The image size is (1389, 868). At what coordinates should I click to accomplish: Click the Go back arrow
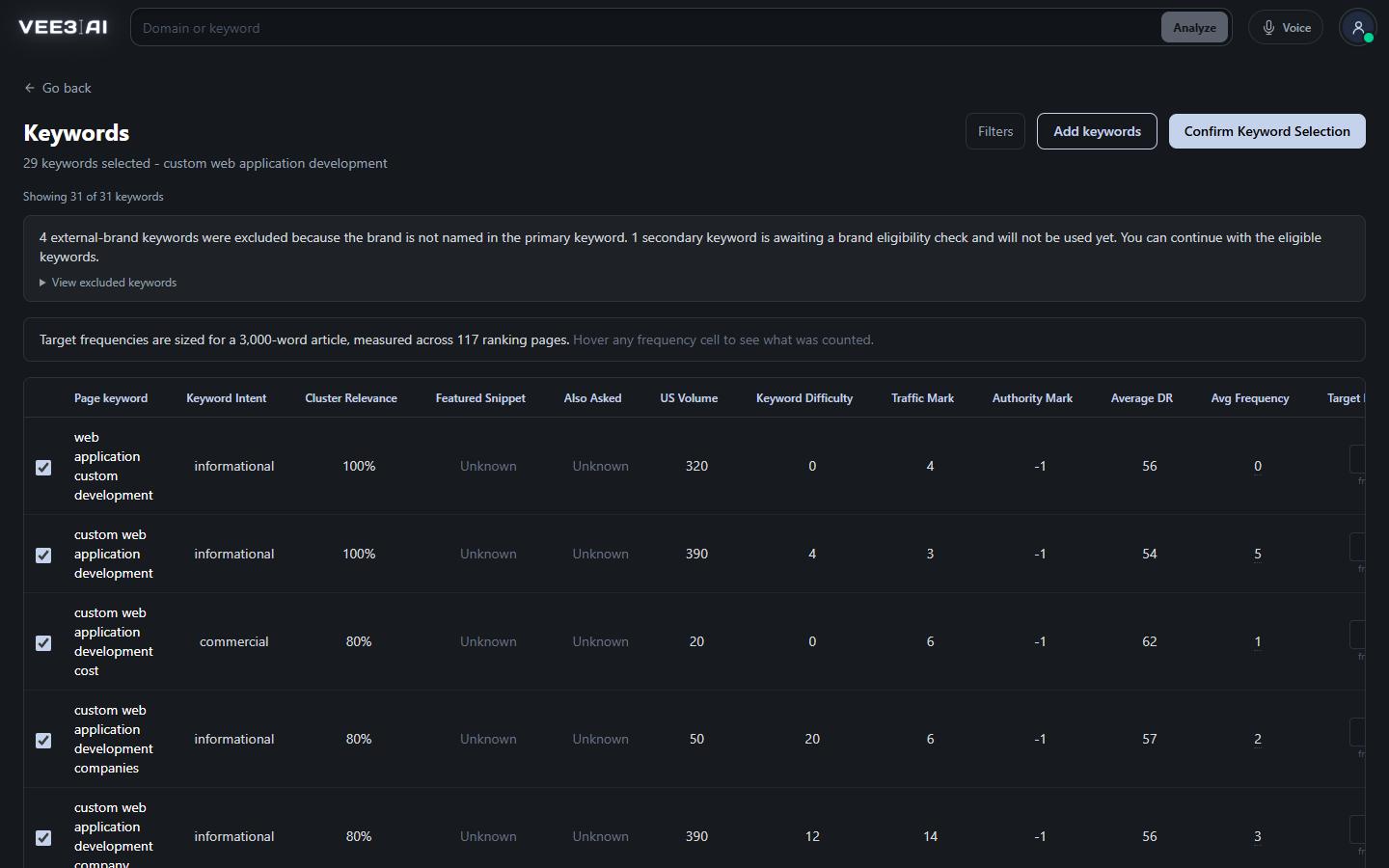click(x=29, y=88)
